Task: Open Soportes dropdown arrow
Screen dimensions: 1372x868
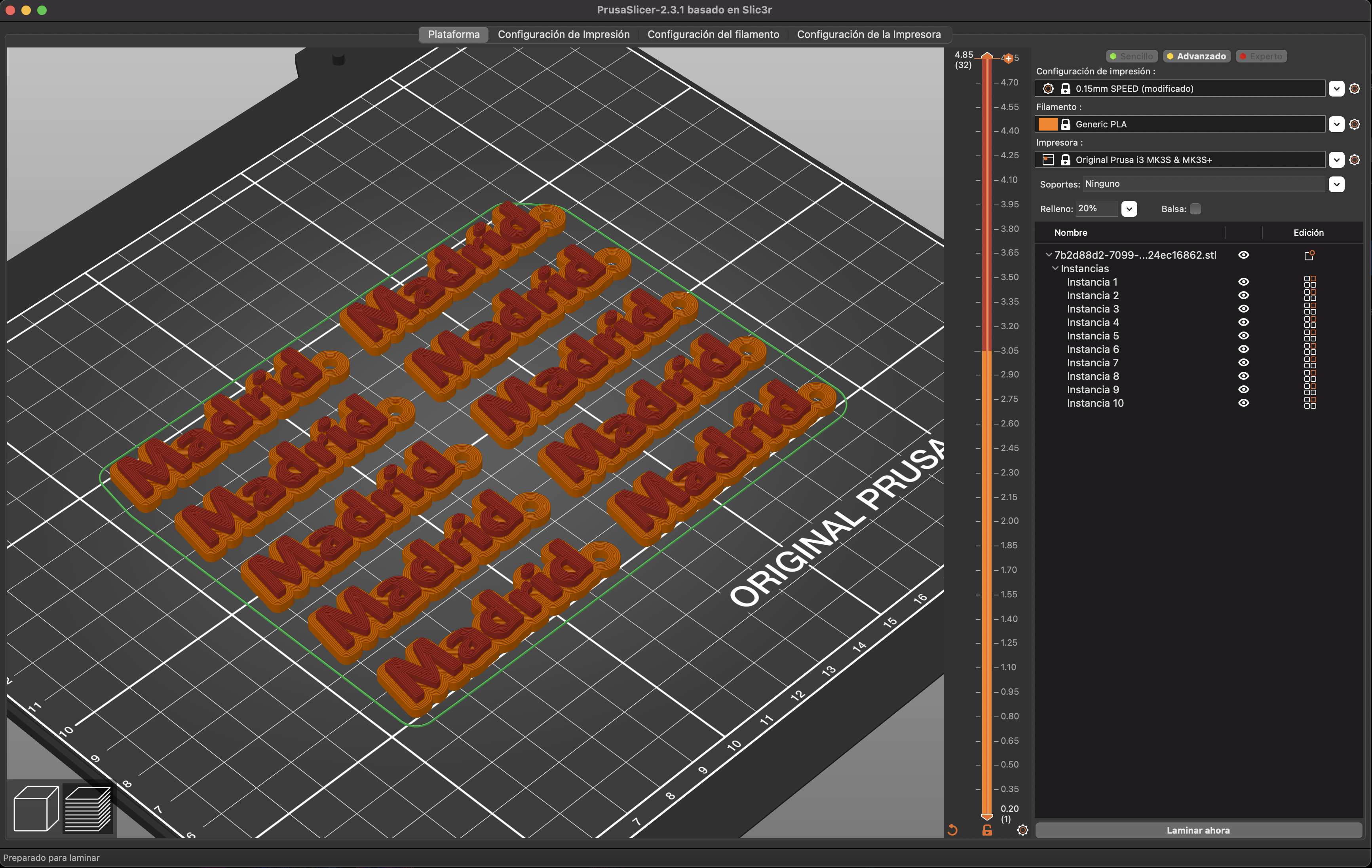Action: 1337,184
